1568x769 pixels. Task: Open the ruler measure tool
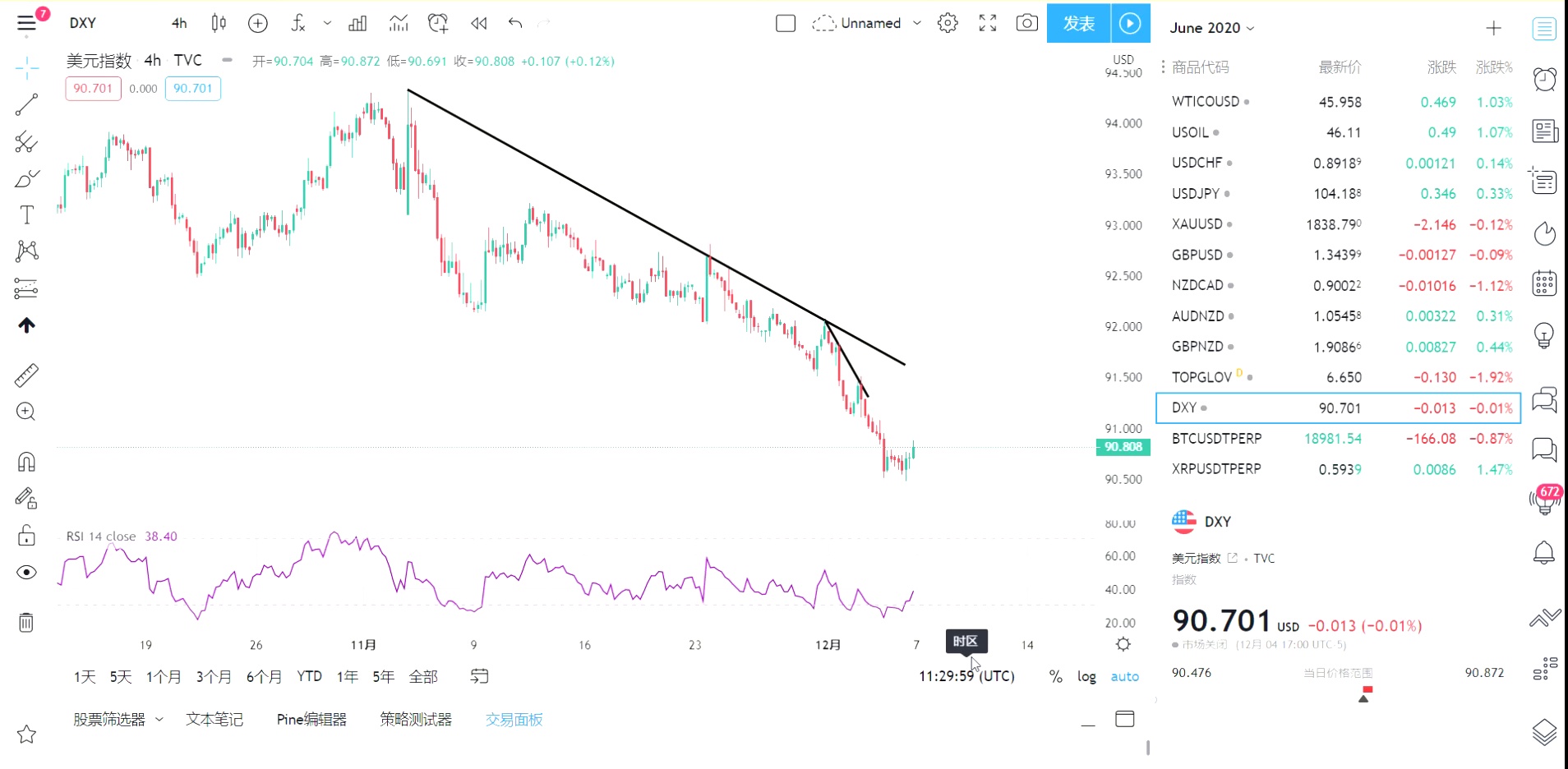tap(26, 375)
